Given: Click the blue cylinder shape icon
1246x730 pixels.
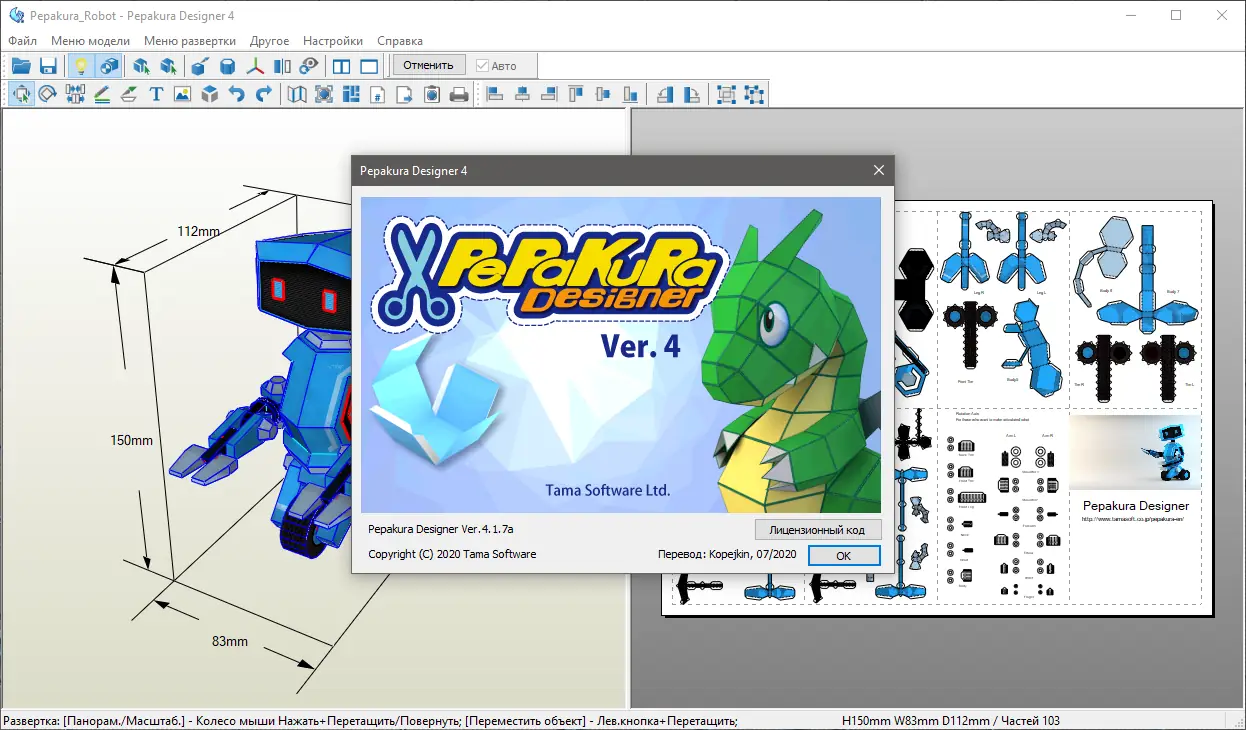Looking at the screenshot, I should pyautogui.click(x=228, y=66).
